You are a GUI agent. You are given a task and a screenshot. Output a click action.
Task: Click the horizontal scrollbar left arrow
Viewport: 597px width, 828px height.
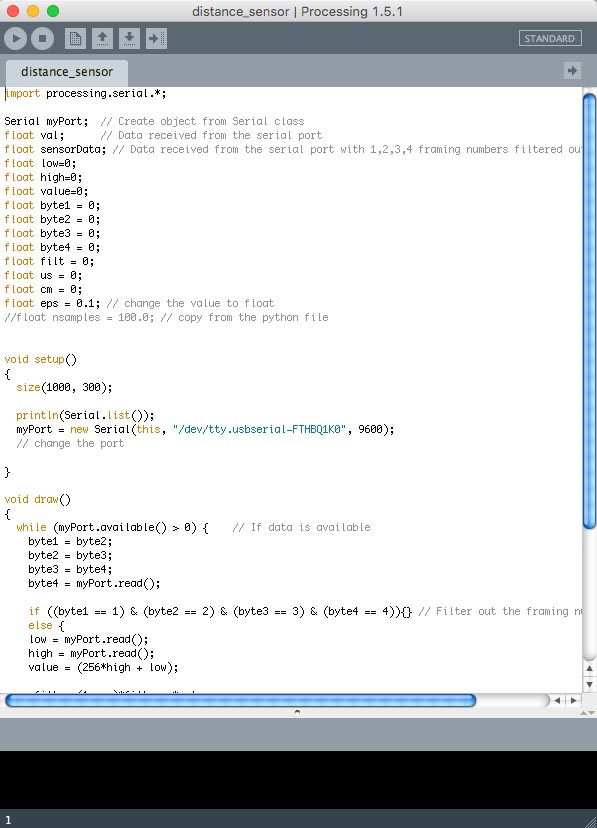557,701
